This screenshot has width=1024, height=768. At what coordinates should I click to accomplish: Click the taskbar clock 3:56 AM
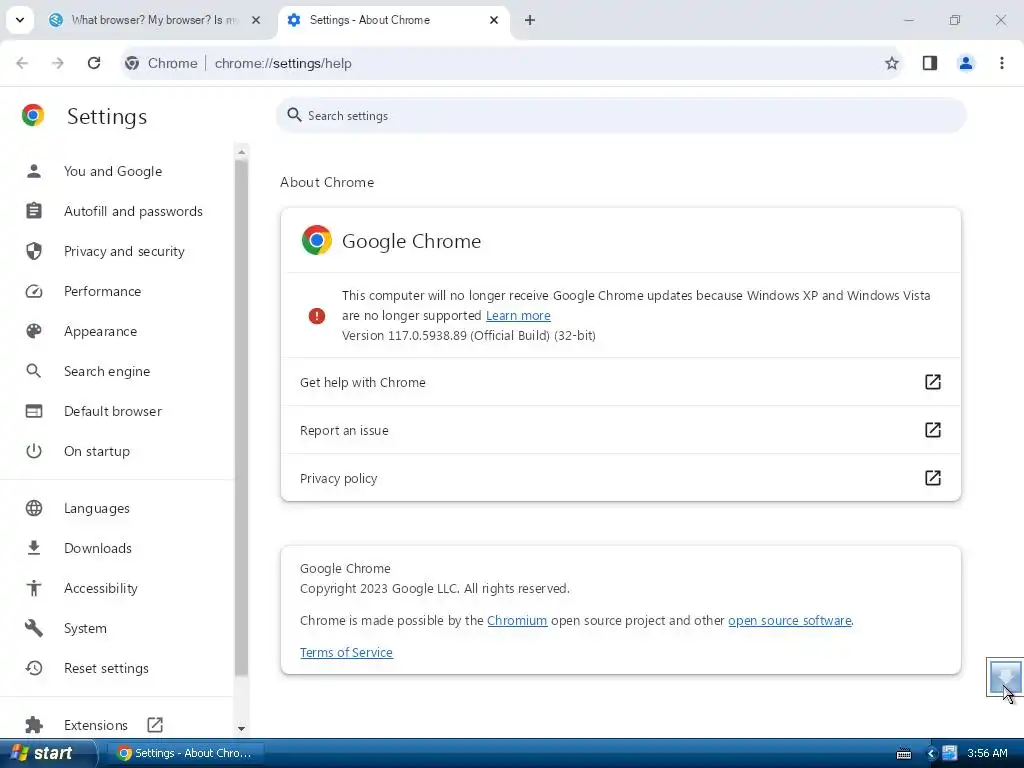987,754
